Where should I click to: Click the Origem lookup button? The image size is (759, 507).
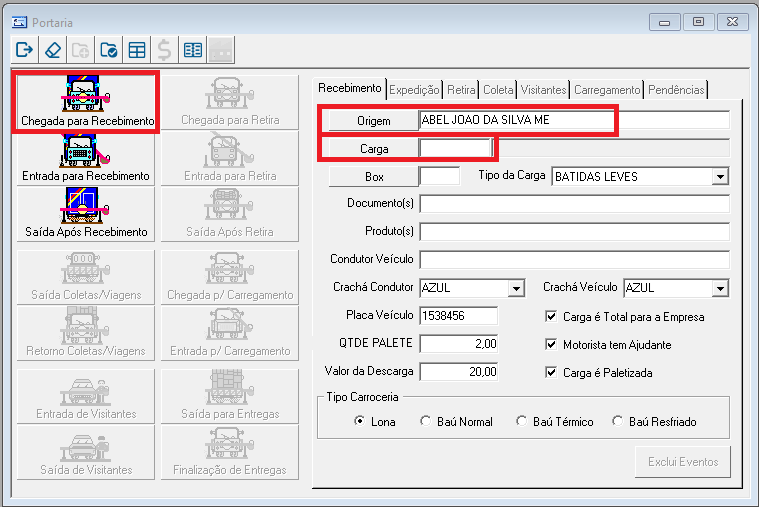pos(374,121)
